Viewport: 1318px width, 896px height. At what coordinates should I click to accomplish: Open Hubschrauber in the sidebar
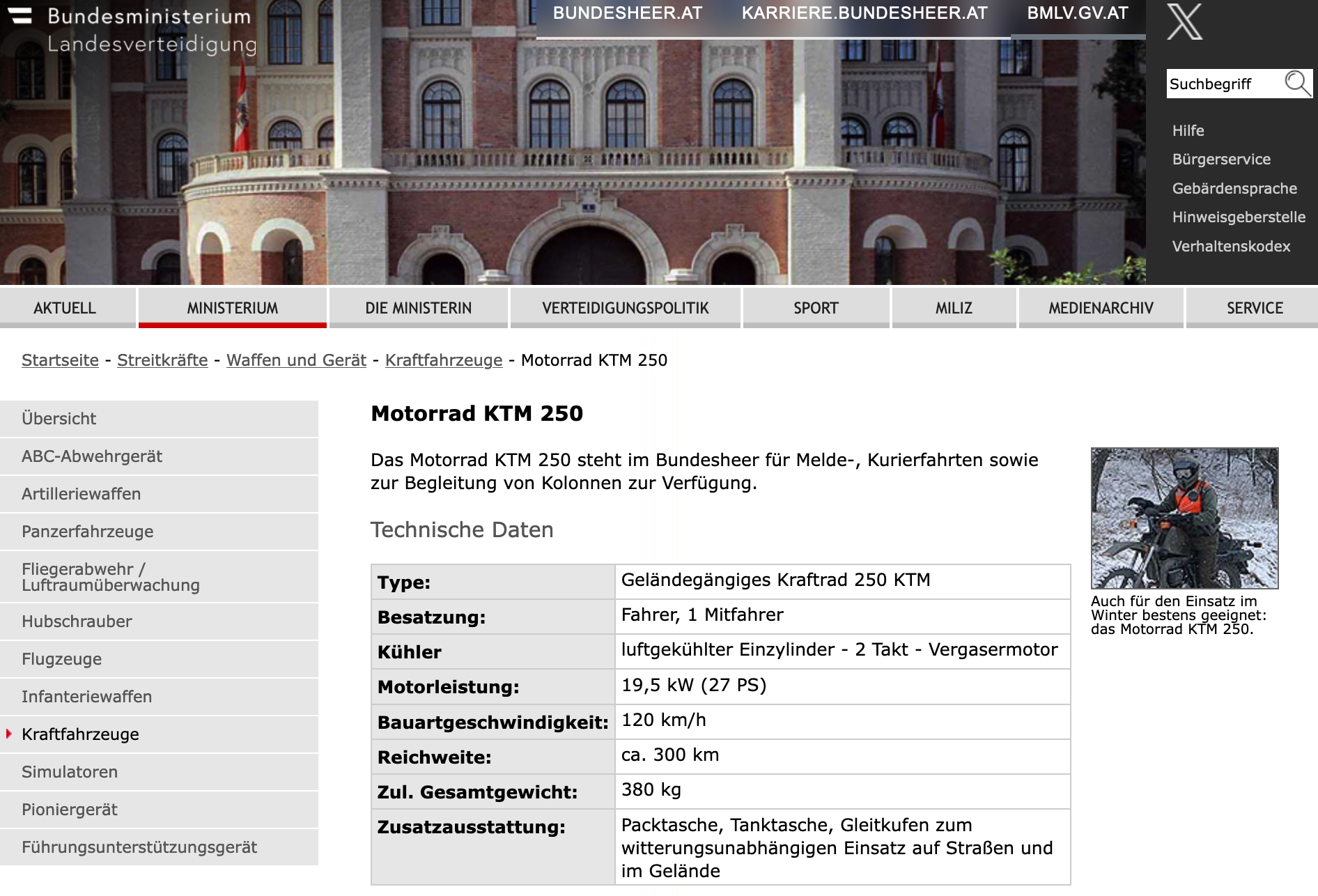[x=159, y=621]
